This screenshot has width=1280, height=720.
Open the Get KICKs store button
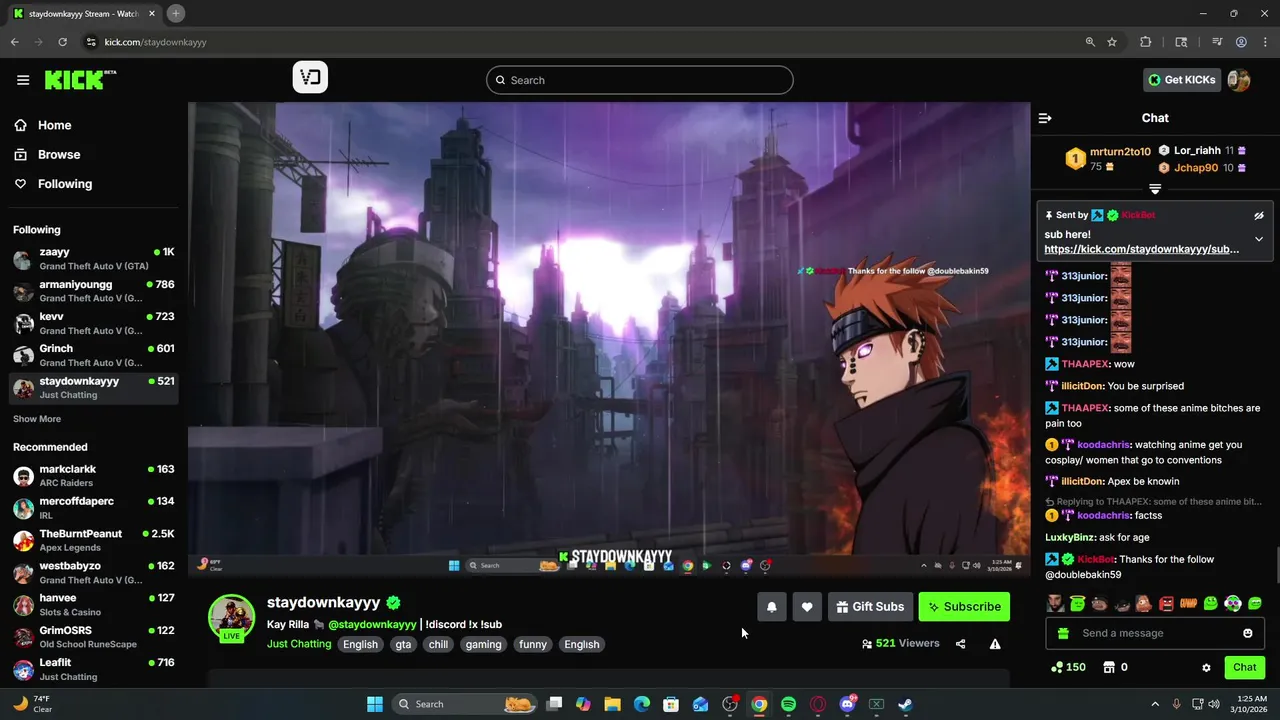1182,80
